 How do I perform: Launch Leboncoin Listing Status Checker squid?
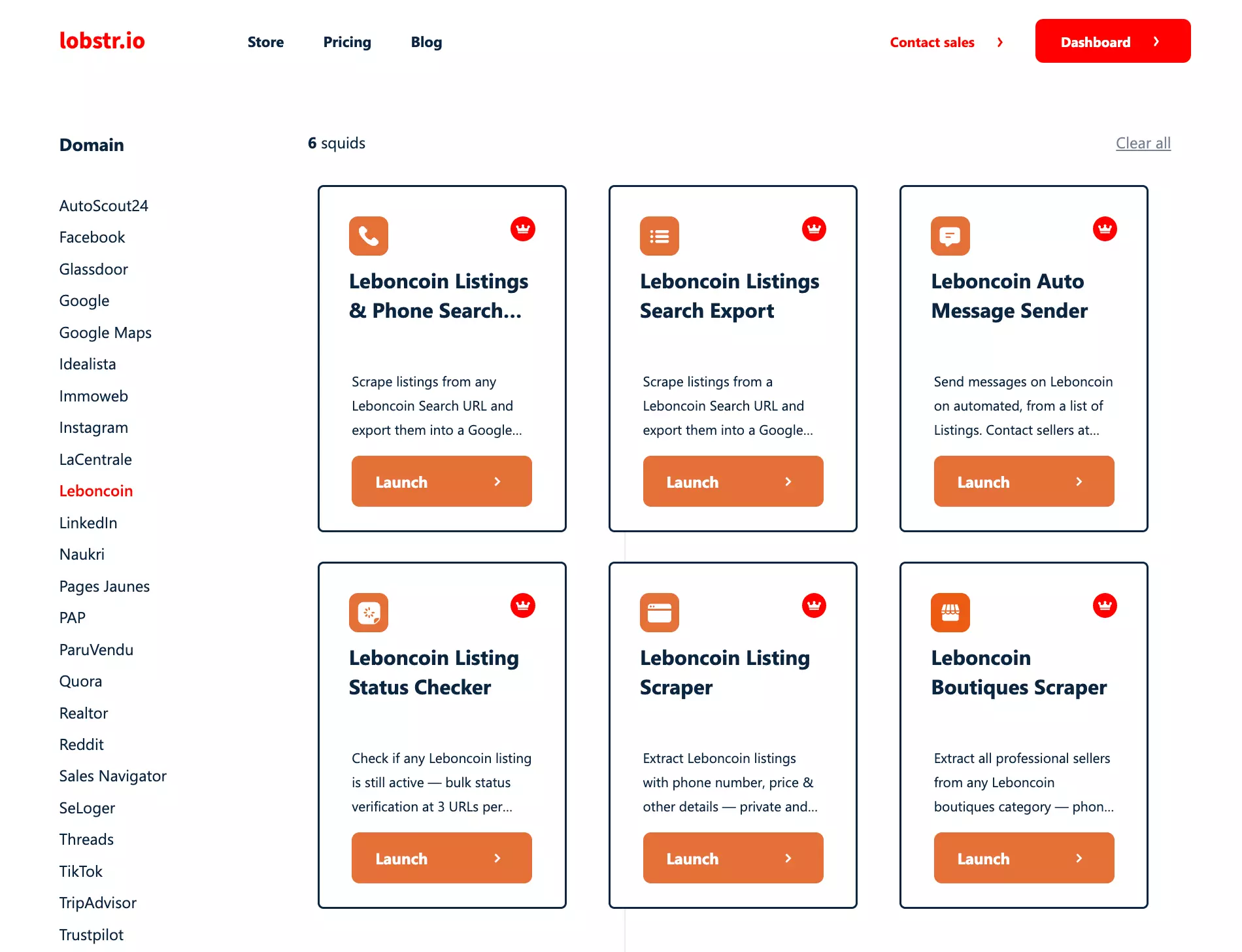click(442, 858)
